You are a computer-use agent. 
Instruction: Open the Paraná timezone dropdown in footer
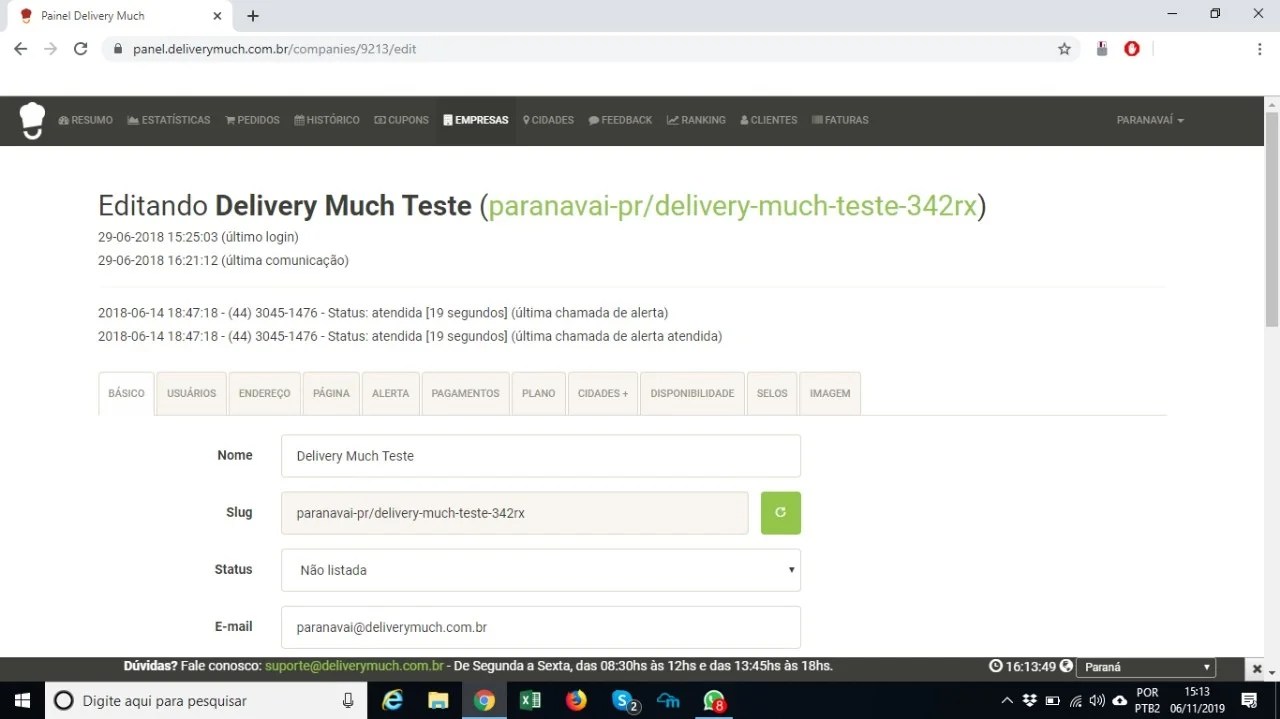tap(1145, 667)
